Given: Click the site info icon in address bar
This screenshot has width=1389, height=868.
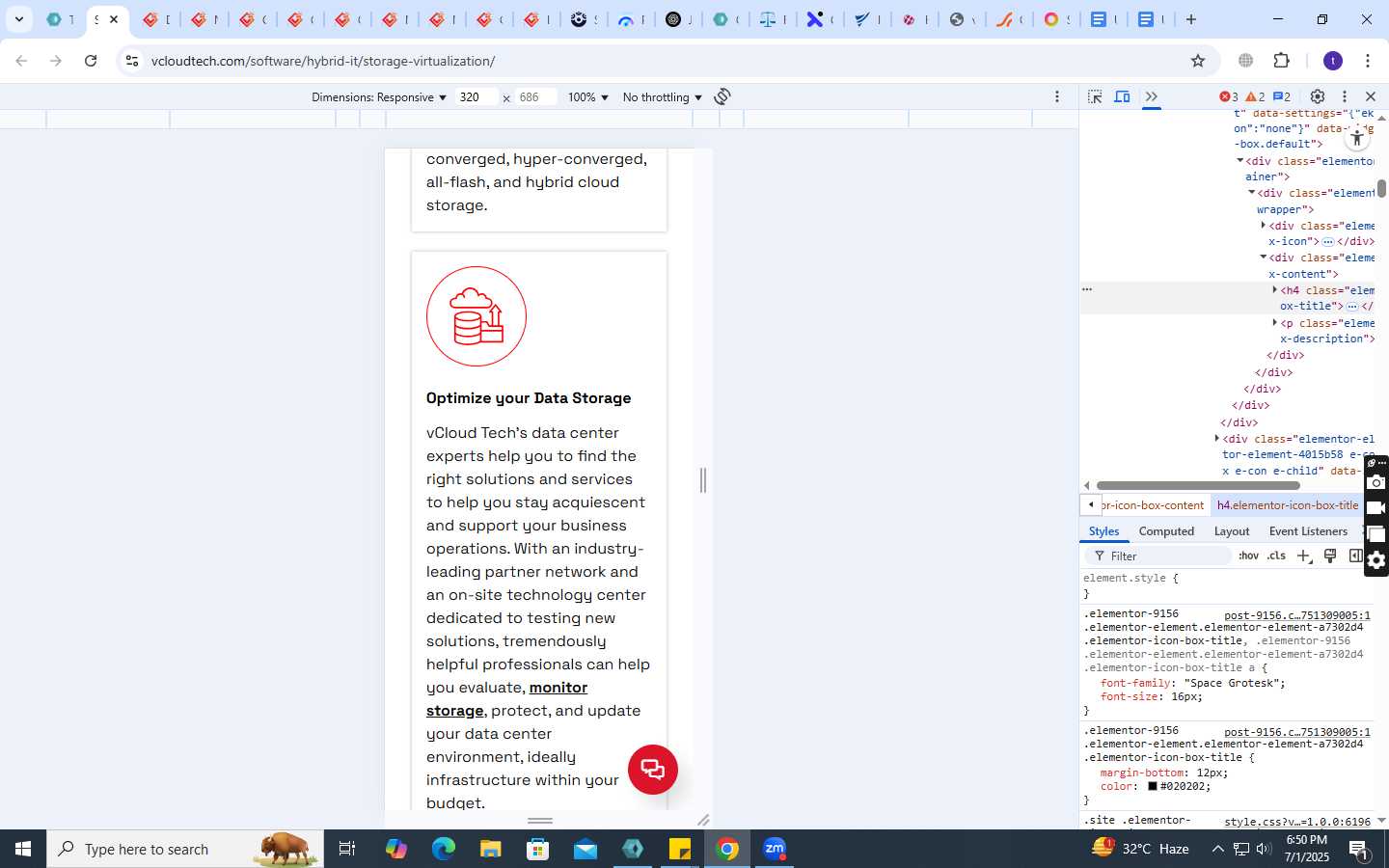Looking at the screenshot, I should pos(132,61).
